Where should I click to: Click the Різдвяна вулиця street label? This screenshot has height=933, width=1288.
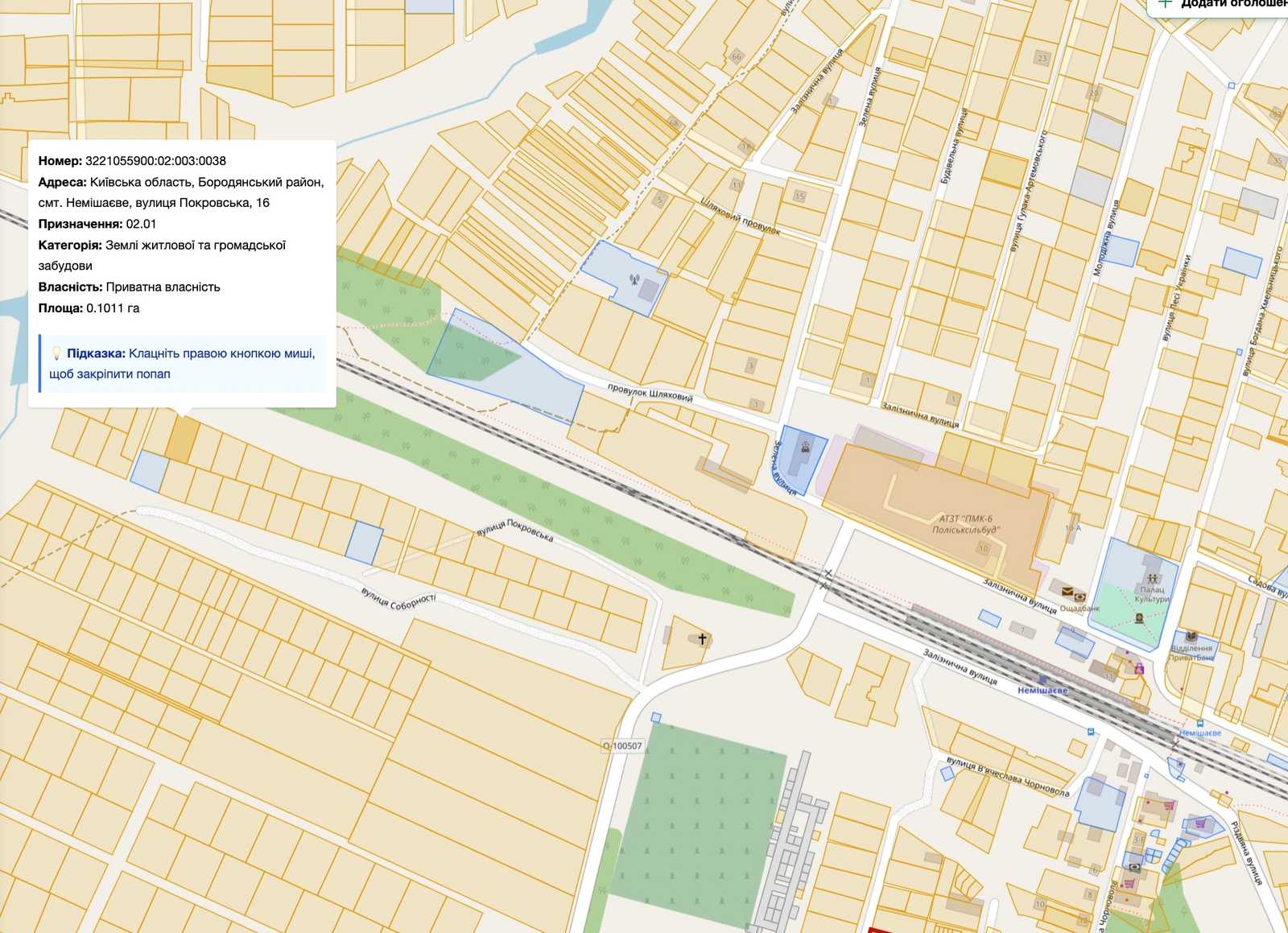click(x=1246, y=852)
